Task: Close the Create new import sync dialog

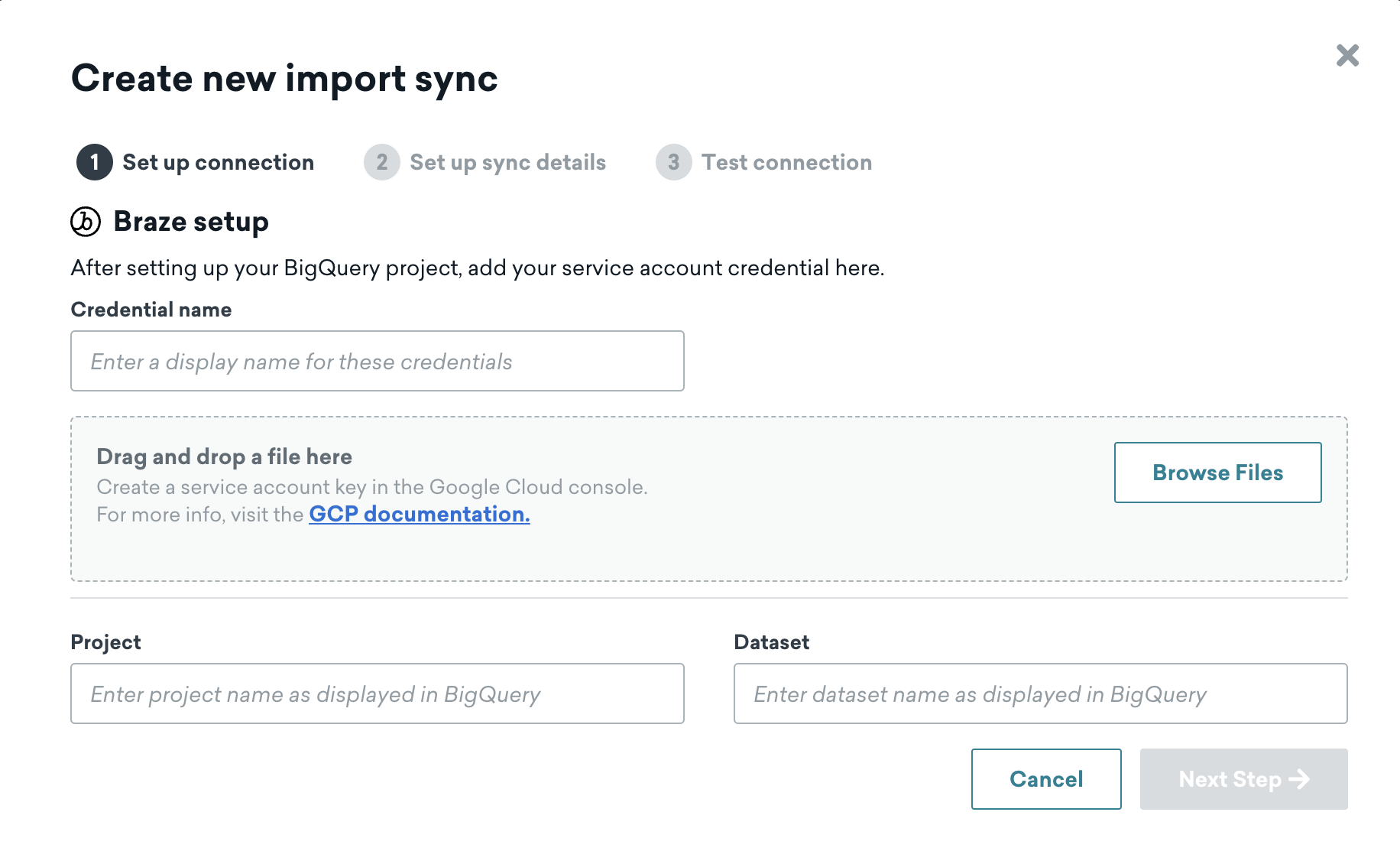Action: 1347,55
